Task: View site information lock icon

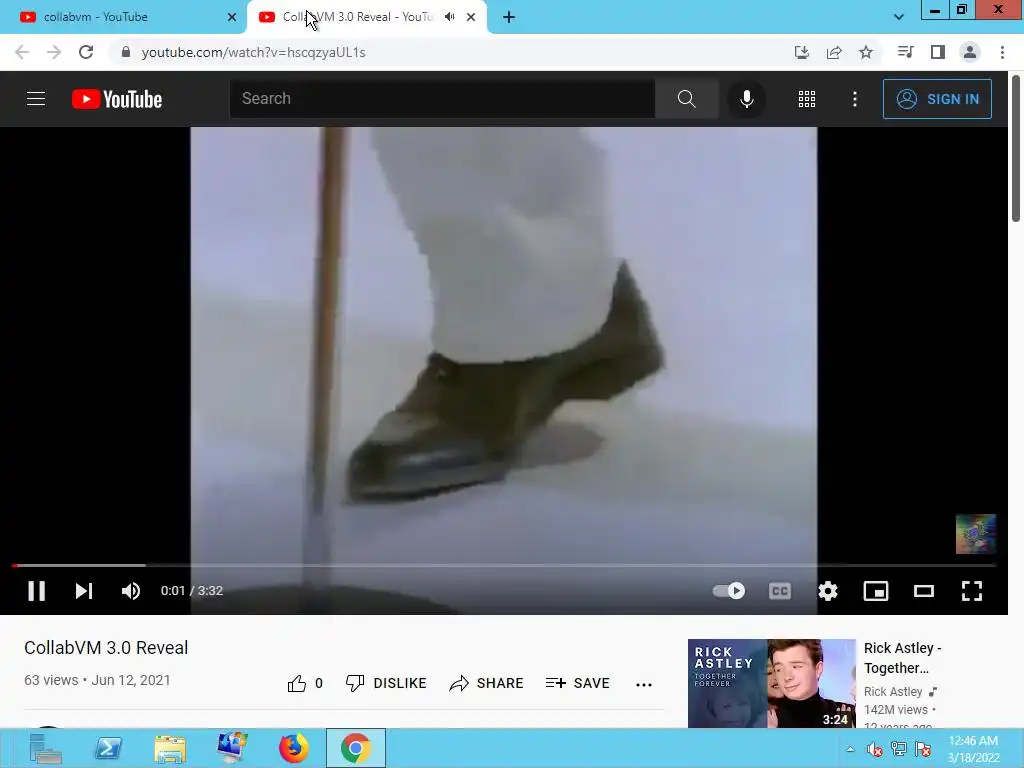Action: coord(126,52)
